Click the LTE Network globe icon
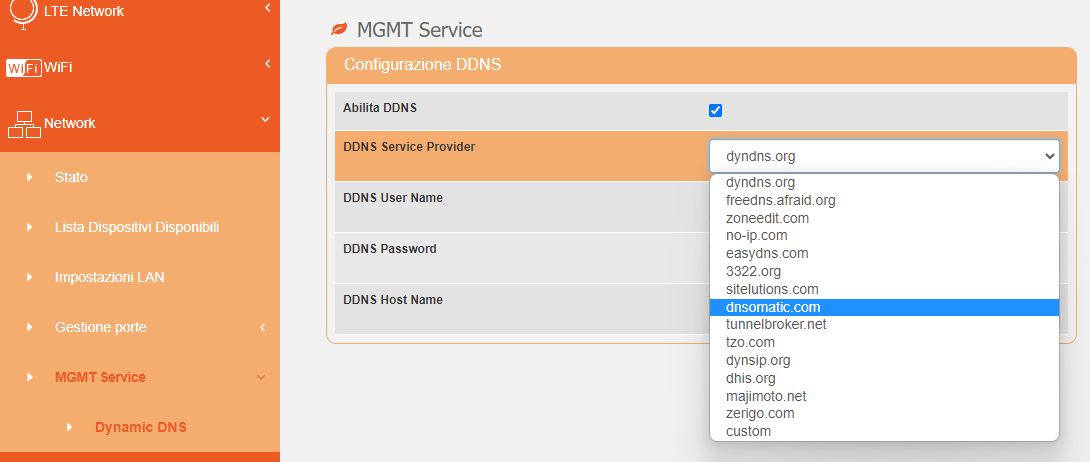 [x=21, y=12]
